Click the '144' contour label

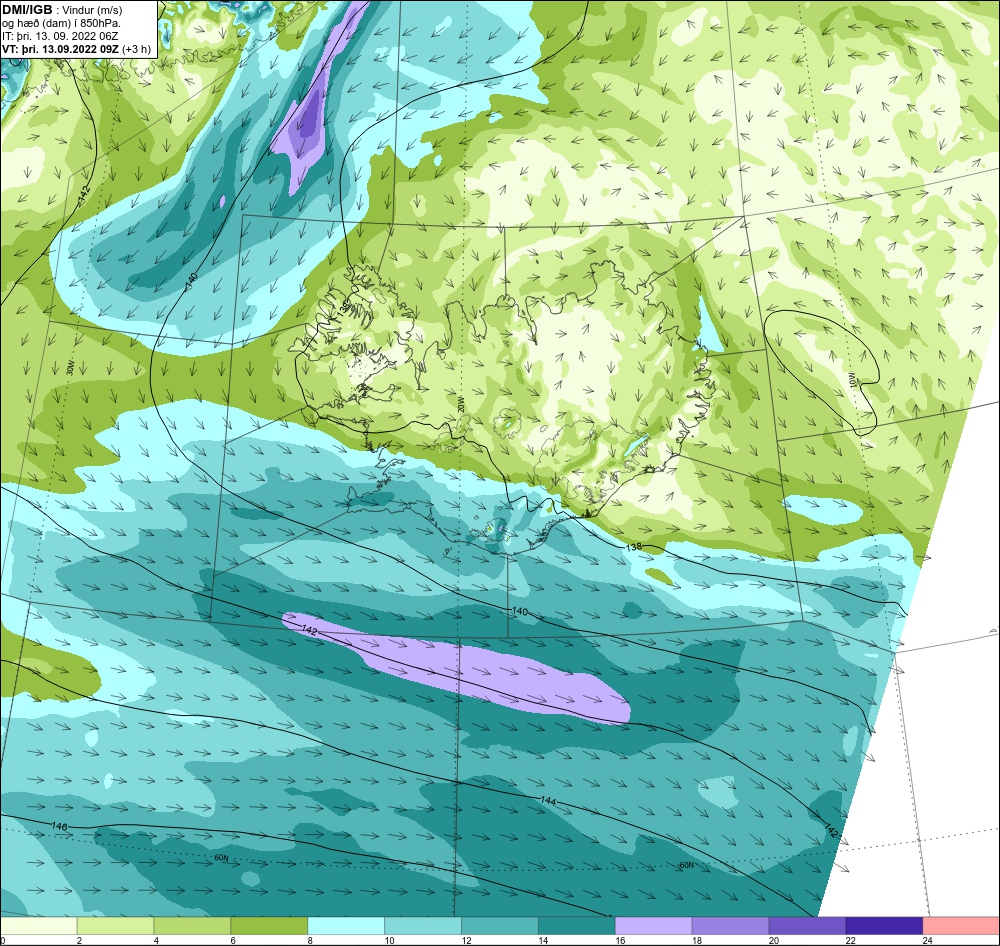pyautogui.click(x=548, y=801)
